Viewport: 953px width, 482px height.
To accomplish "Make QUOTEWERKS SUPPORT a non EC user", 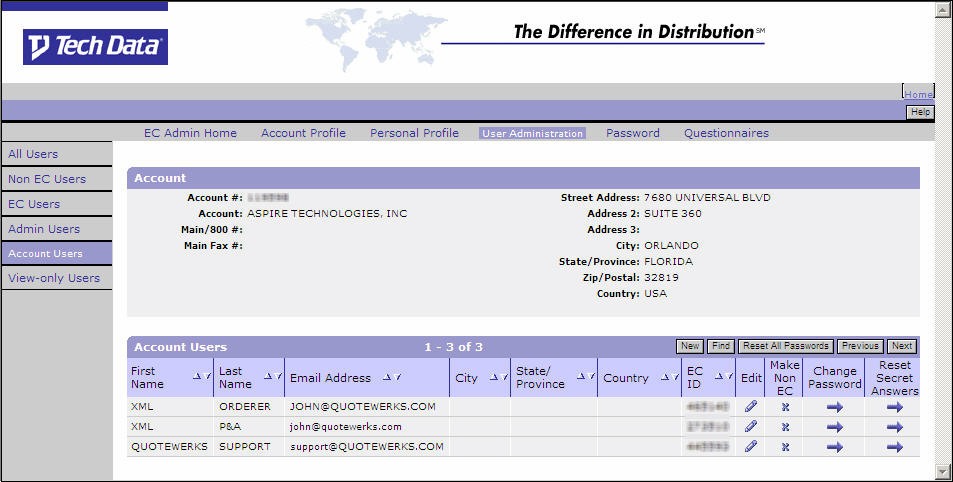I will coord(785,447).
